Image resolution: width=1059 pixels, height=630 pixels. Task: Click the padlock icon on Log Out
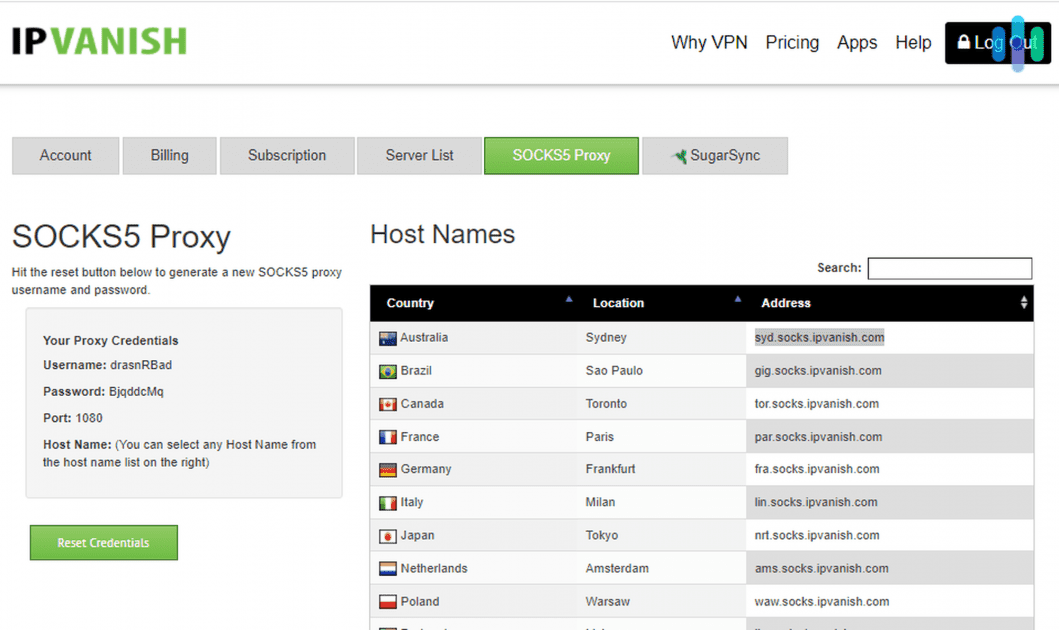pos(964,42)
